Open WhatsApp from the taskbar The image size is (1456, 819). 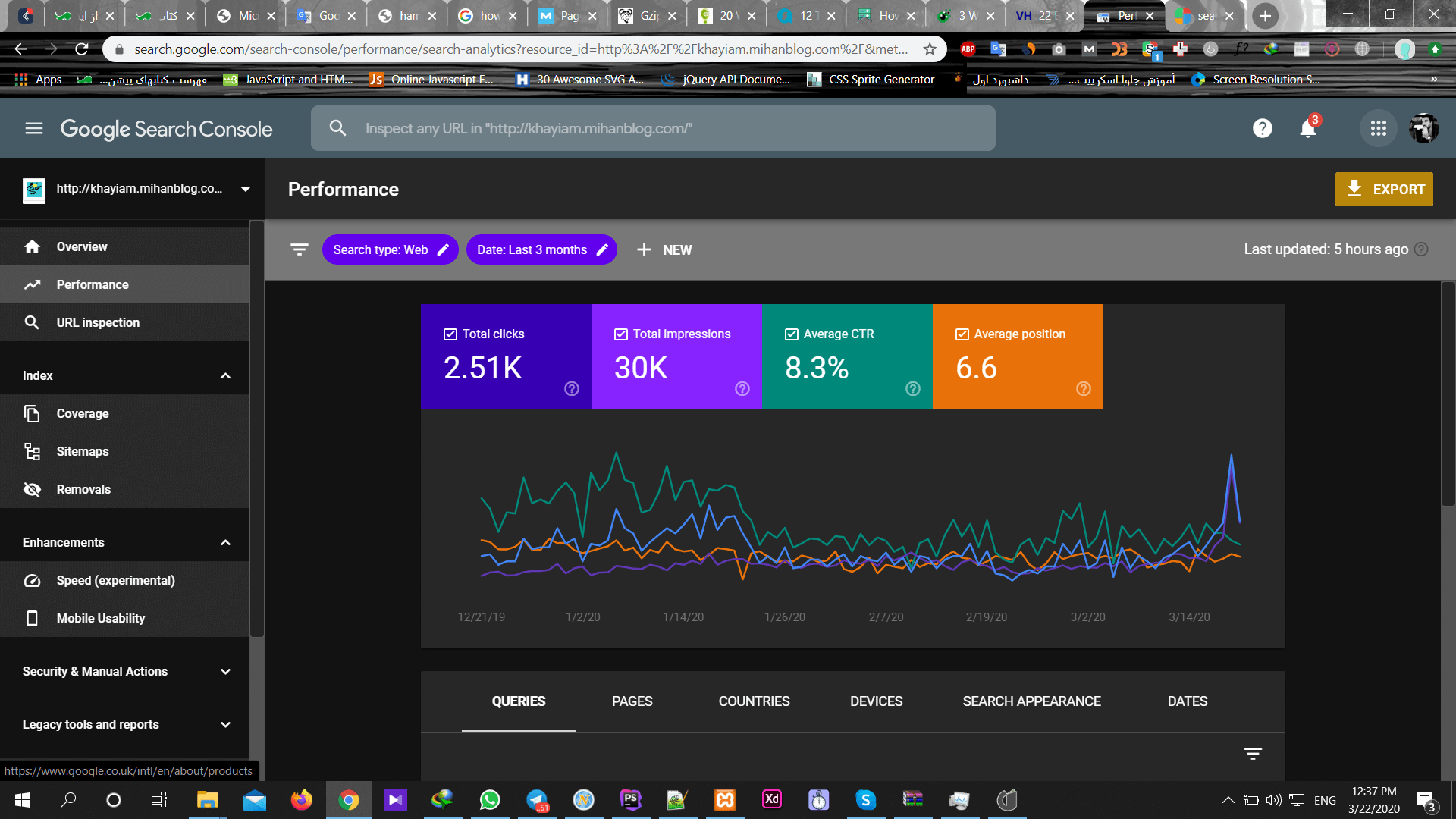490,800
